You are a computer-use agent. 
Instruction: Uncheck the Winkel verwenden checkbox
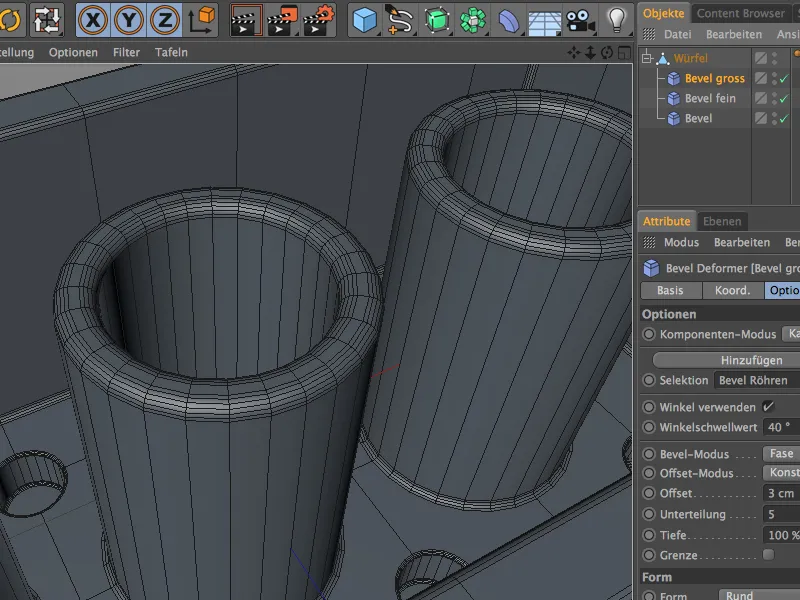click(x=768, y=407)
